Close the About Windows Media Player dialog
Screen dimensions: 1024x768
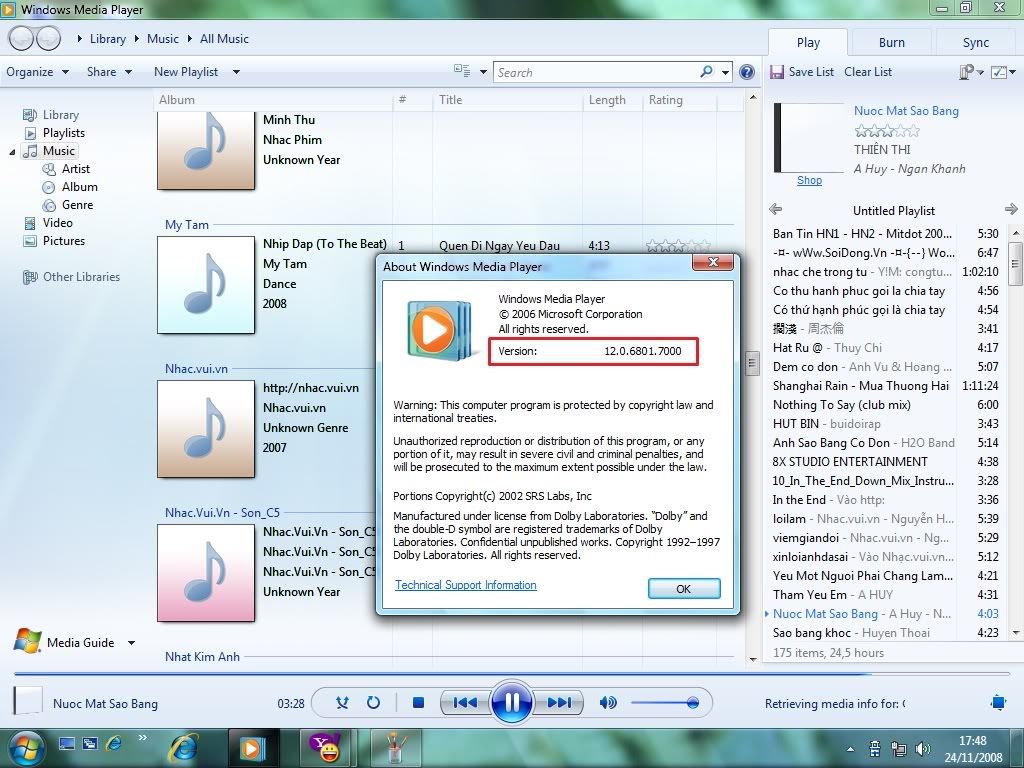713,262
